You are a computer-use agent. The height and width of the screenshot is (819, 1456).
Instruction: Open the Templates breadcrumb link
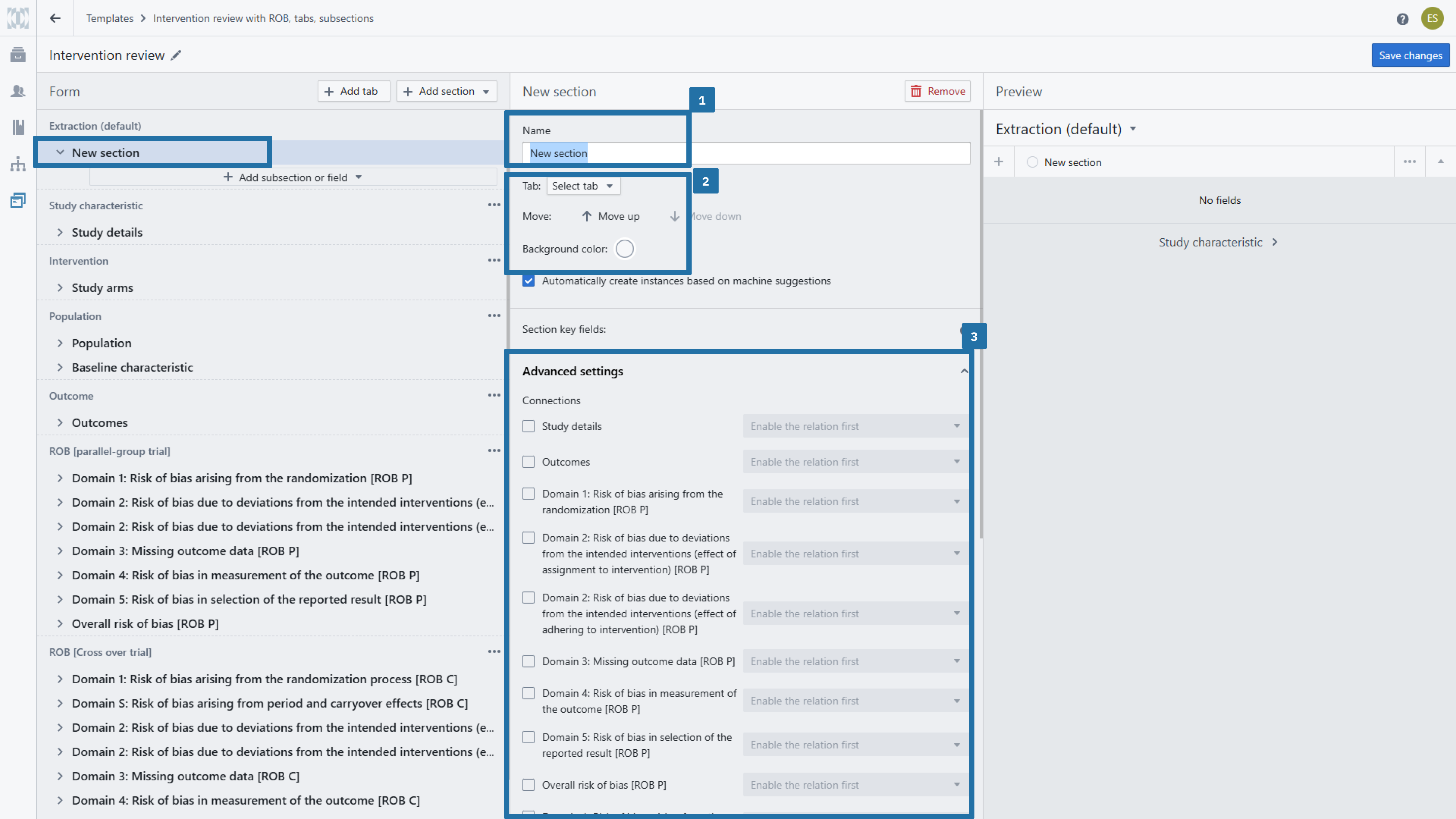[x=110, y=18]
